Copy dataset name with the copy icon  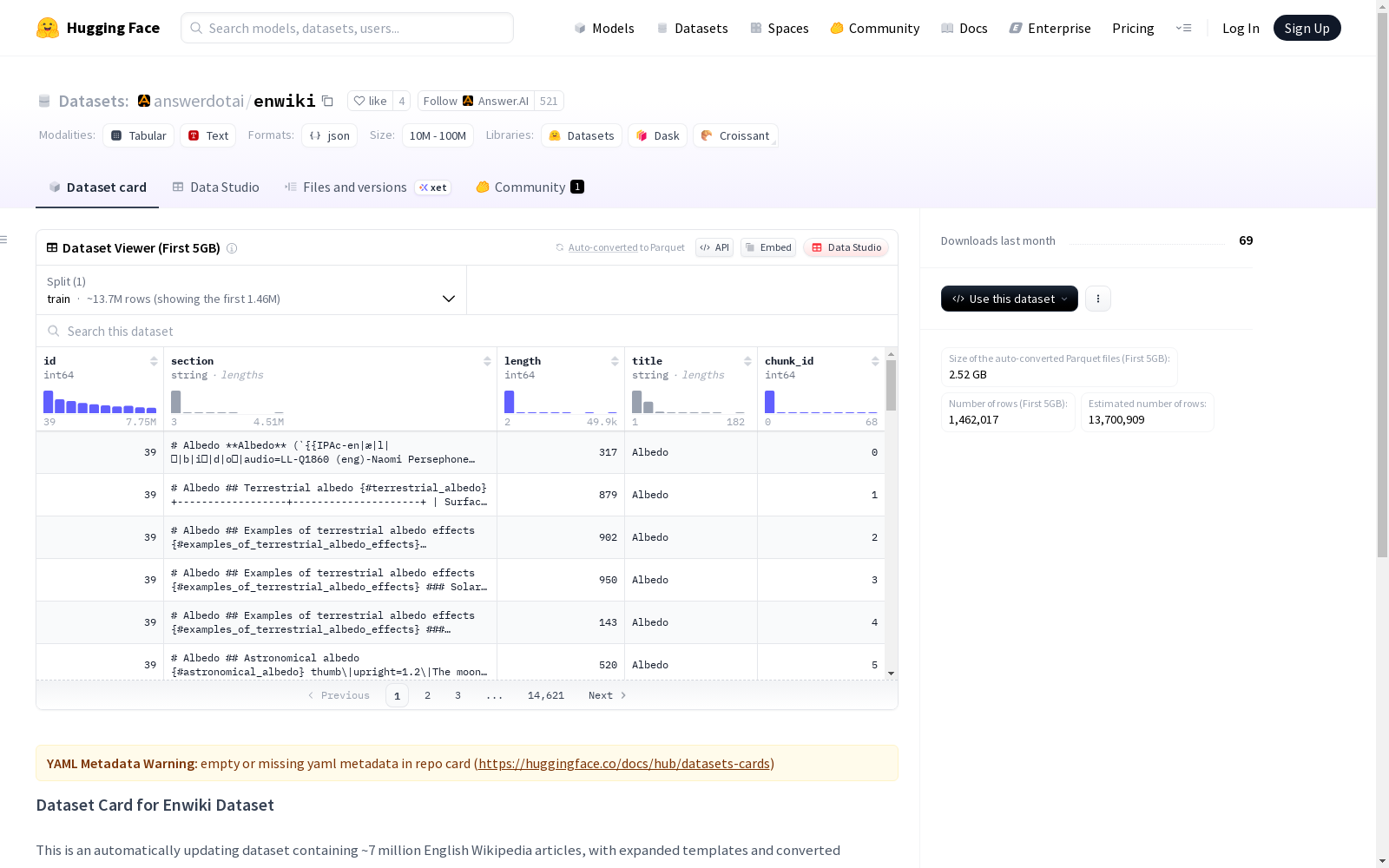point(327,101)
